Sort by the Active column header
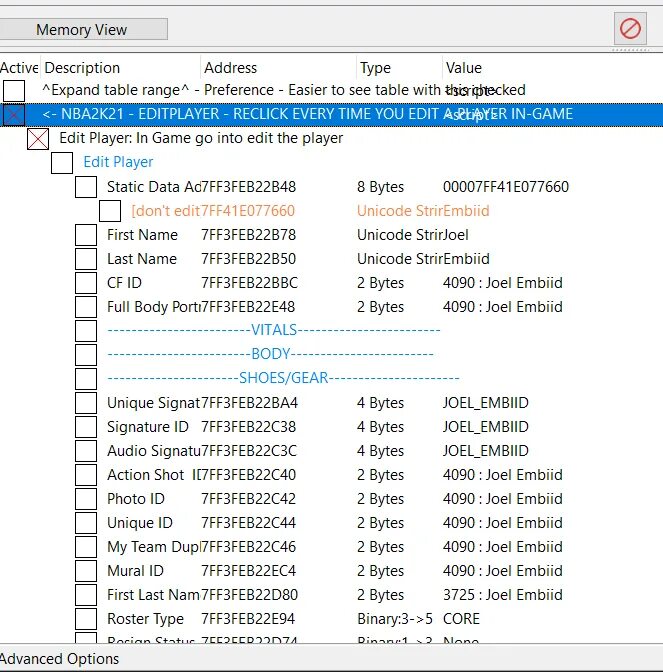 coord(20,68)
